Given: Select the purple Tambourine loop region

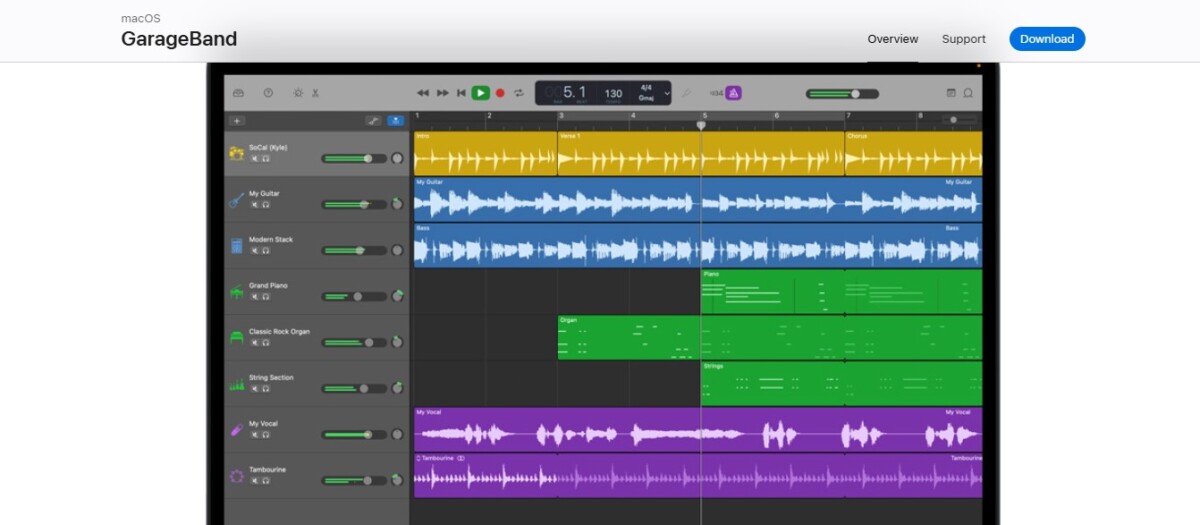Looking at the screenshot, I should (698, 475).
